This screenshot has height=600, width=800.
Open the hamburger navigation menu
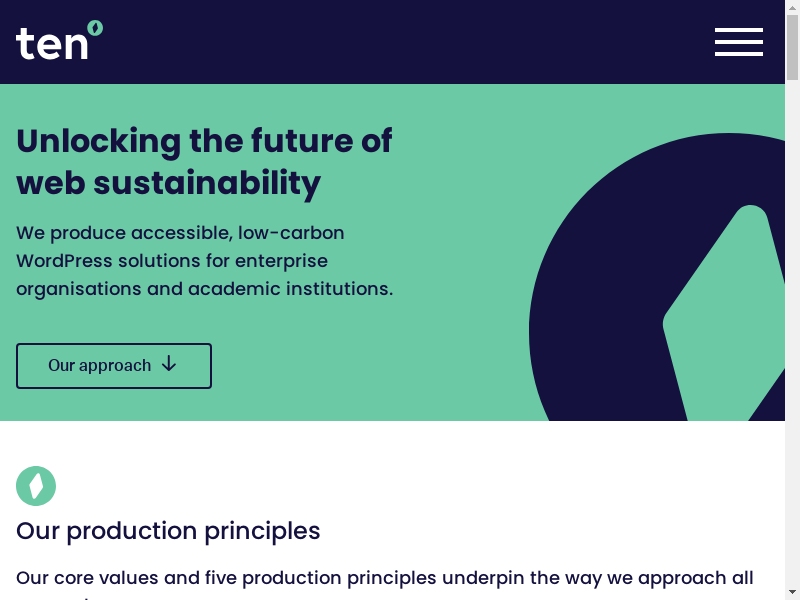point(738,42)
